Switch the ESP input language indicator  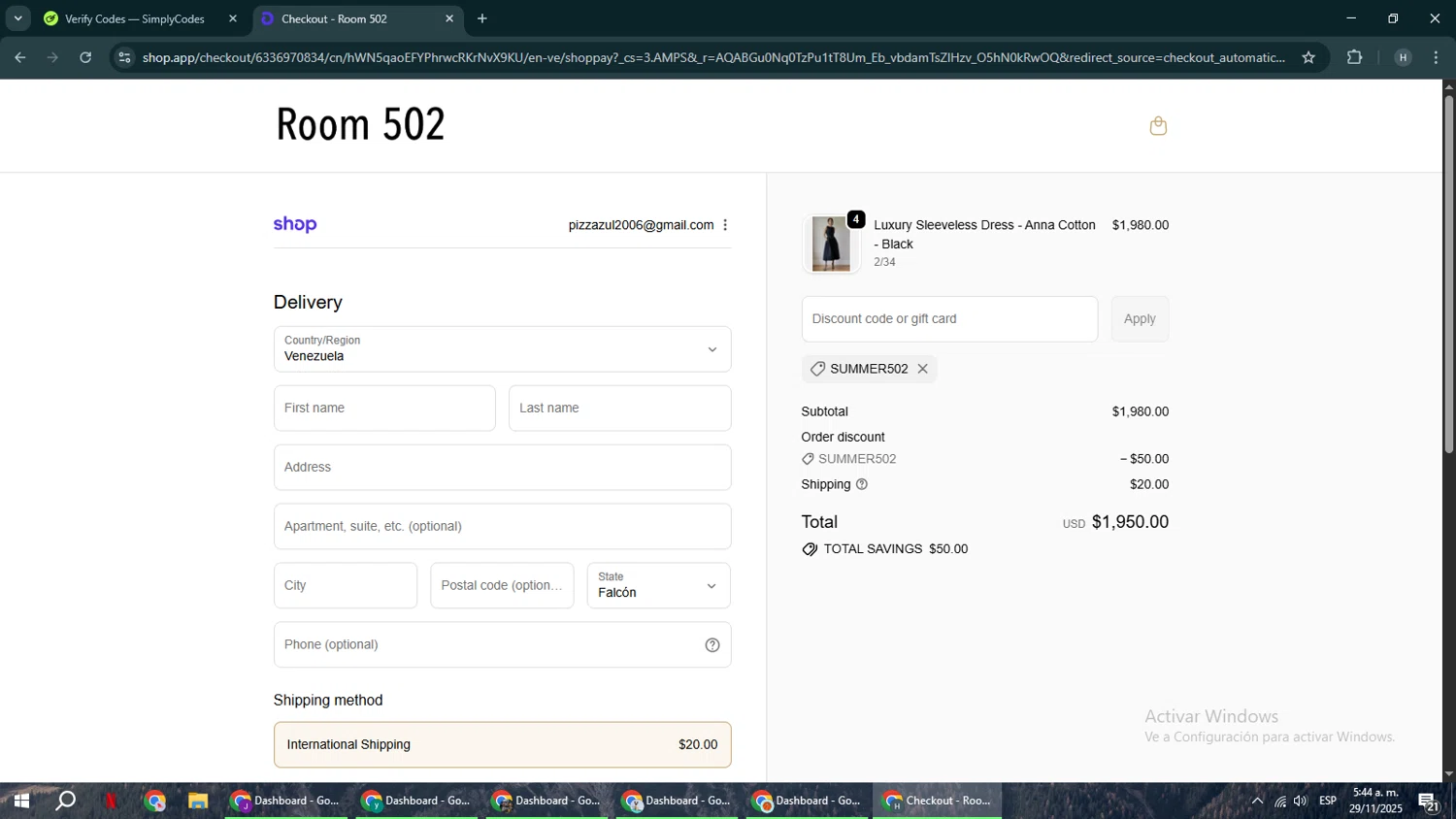tap(1328, 802)
